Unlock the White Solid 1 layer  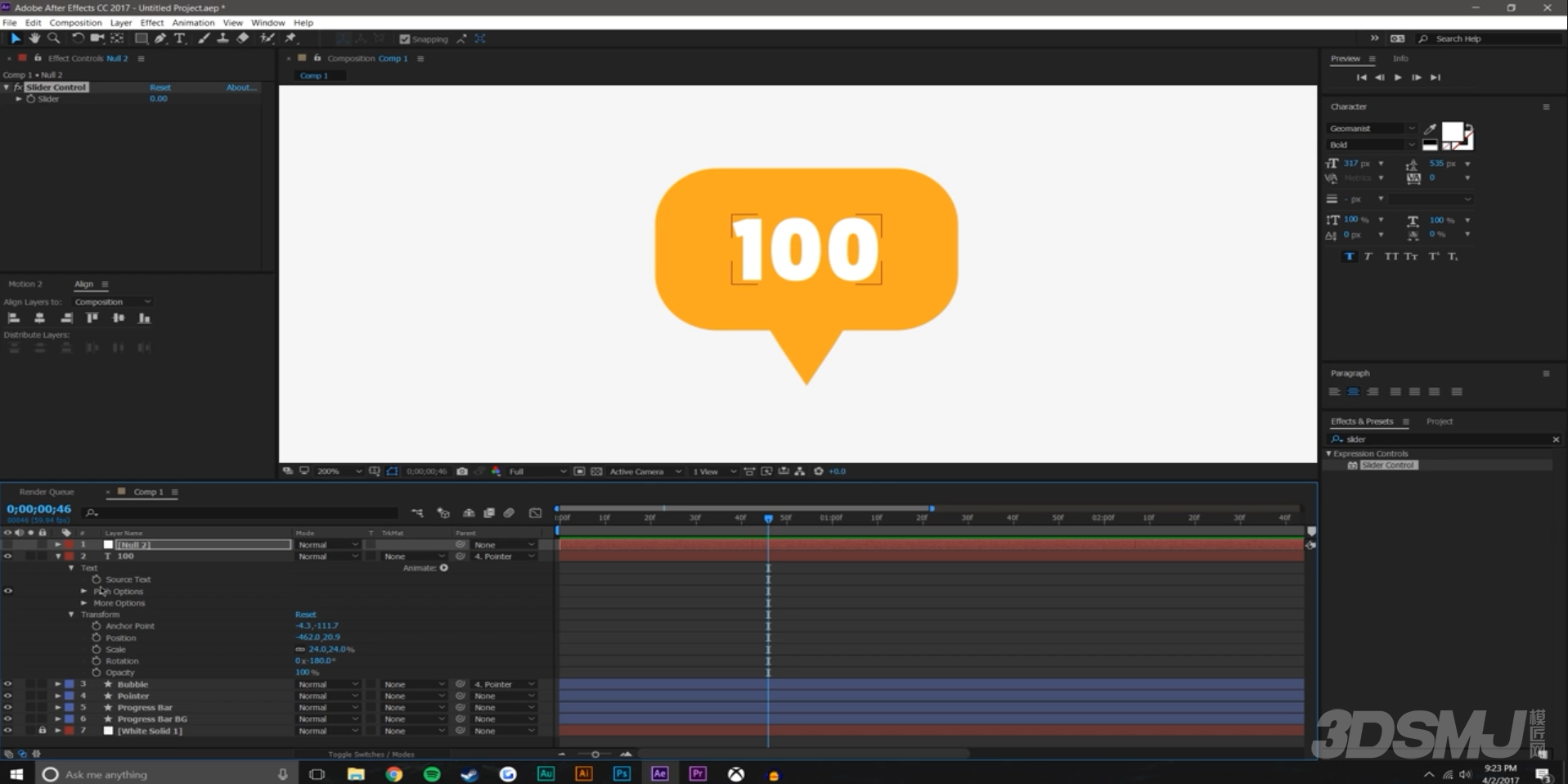click(x=42, y=731)
